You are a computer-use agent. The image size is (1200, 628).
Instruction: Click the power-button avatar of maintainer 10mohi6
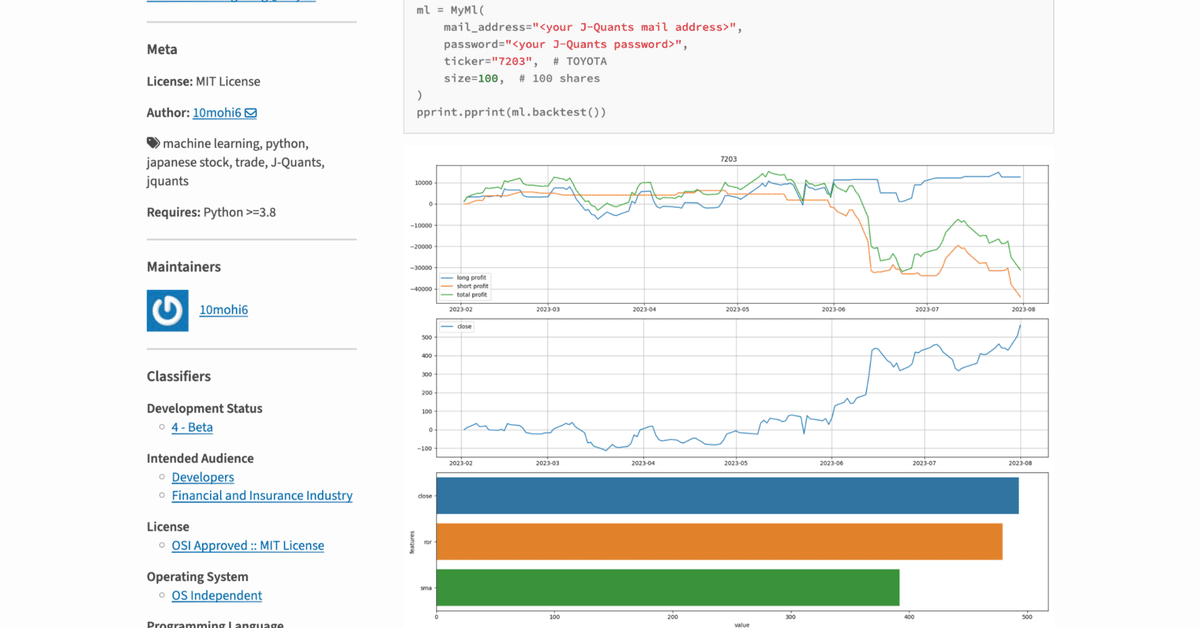[x=167, y=310]
